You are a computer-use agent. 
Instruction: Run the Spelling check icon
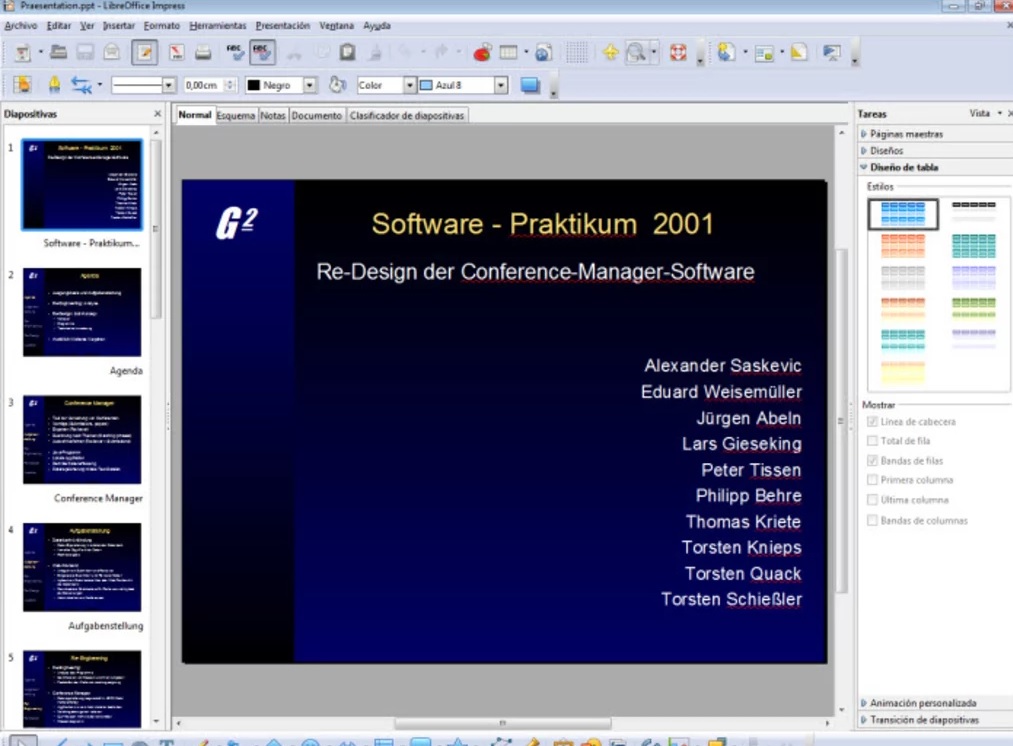[235, 52]
